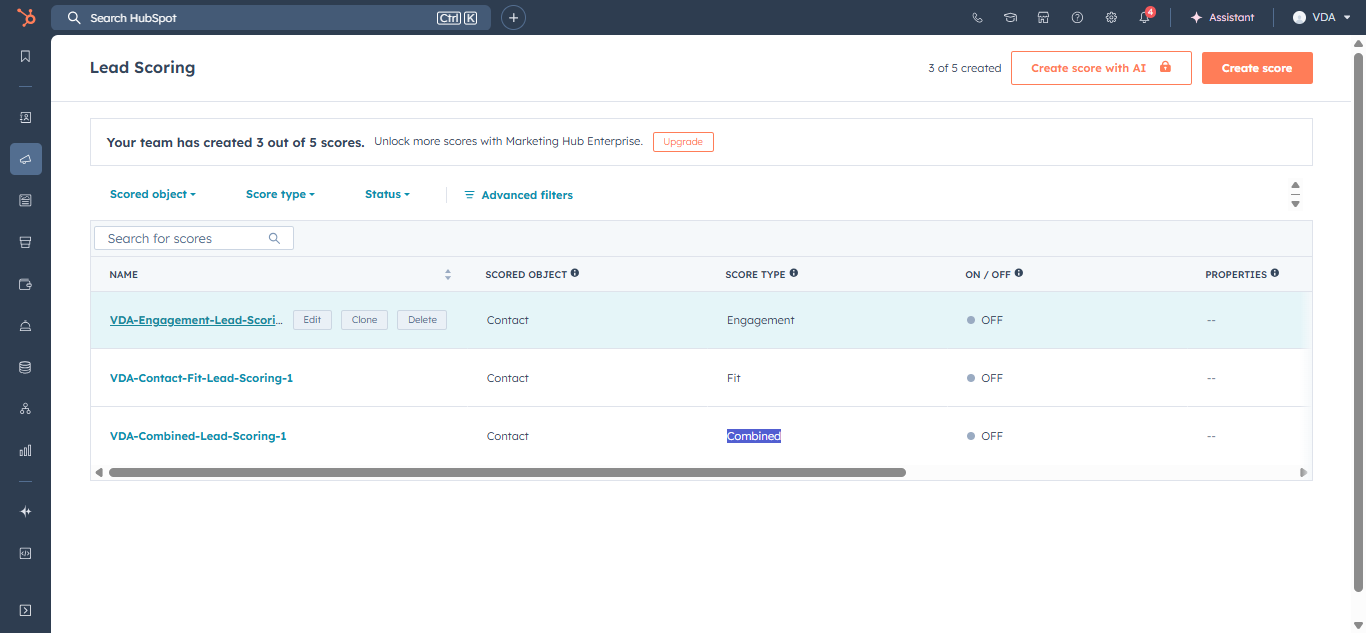The image size is (1366, 633).
Task: Click the page vertical scrollbar
Action: pos(1358,320)
